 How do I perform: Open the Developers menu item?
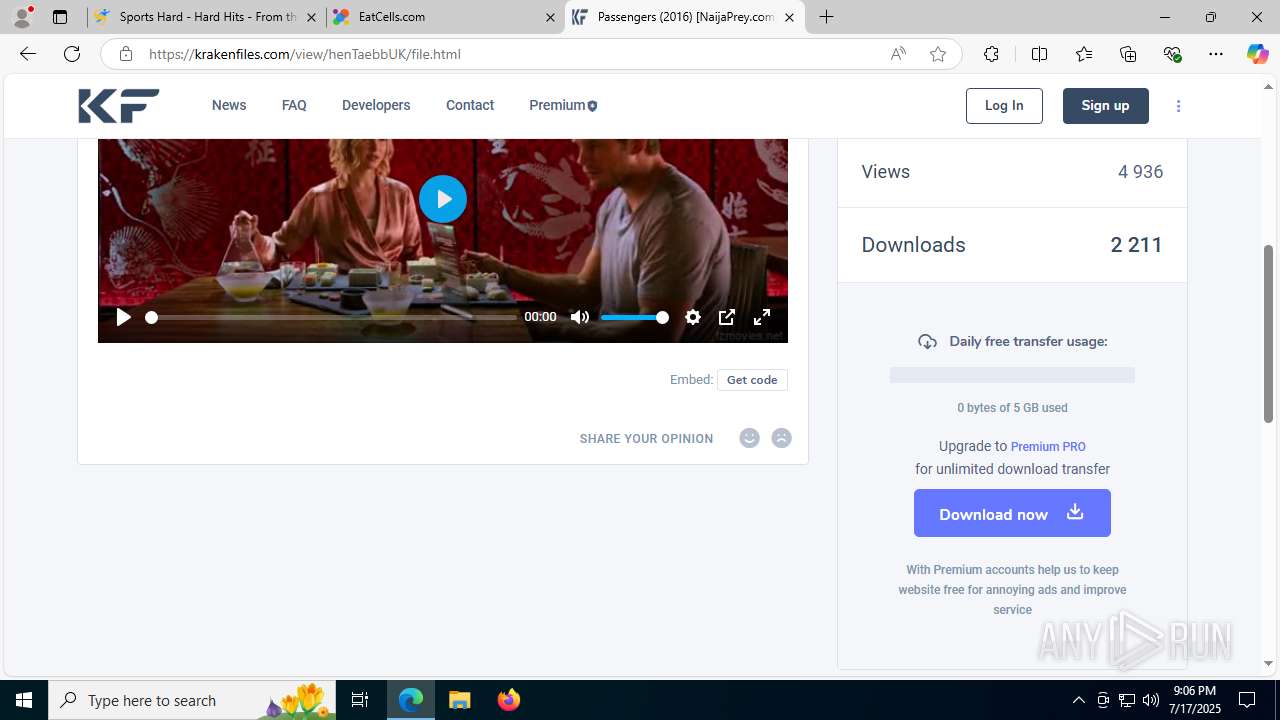click(x=376, y=105)
